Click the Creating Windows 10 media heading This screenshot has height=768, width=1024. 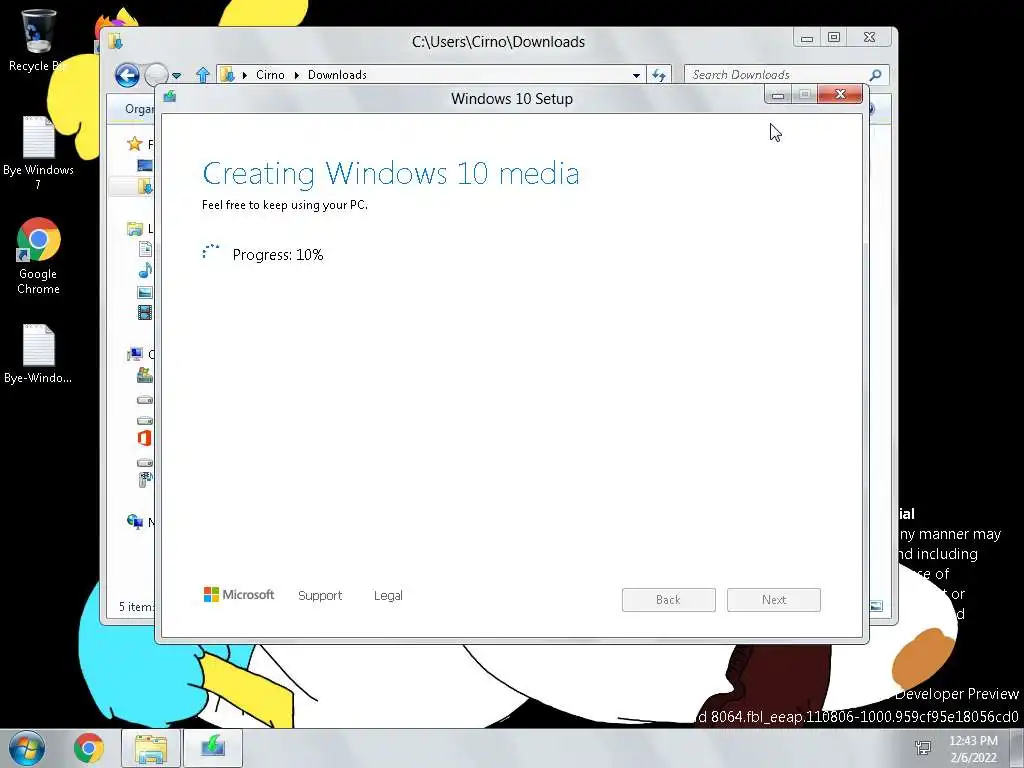tap(391, 174)
